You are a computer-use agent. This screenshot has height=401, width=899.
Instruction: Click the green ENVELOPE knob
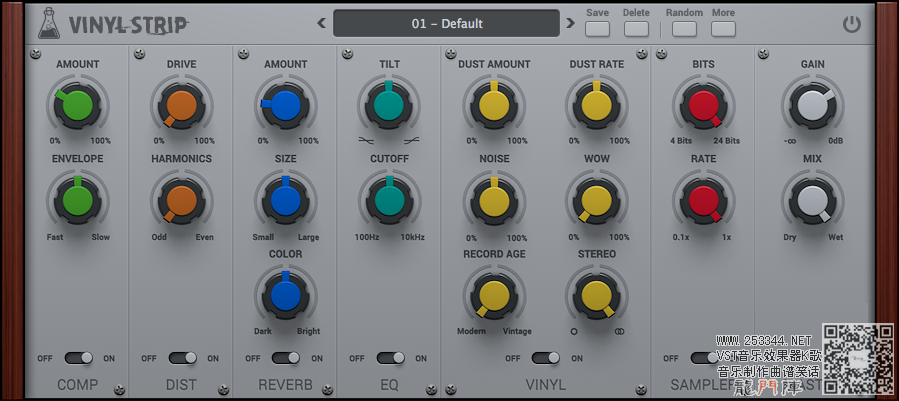[77, 201]
